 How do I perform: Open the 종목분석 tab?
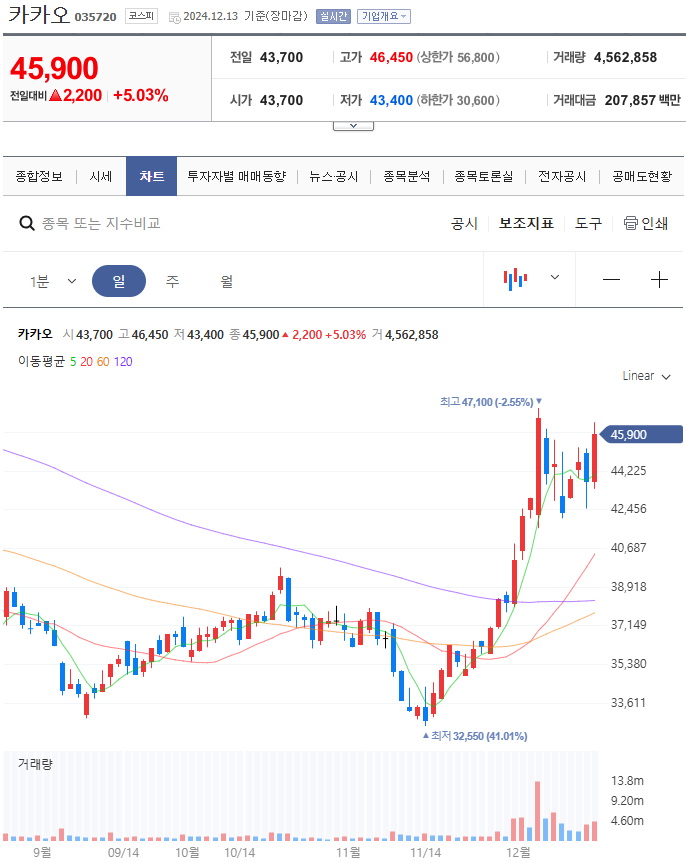pos(406,176)
